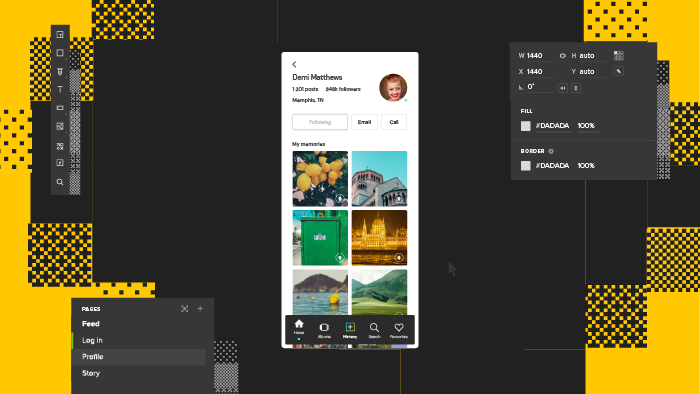The height and width of the screenshot is (394, 700).
Task: Click the Border color swatch
Action: tap(525, 166)
